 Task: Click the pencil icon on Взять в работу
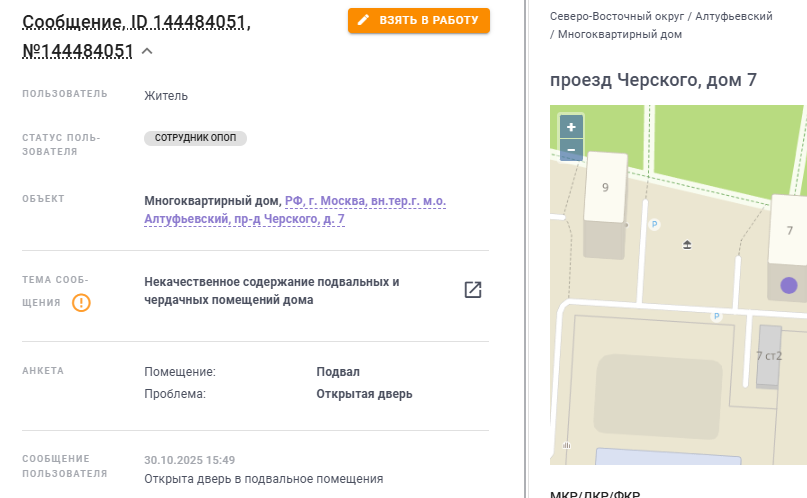[x=363, y=20]
